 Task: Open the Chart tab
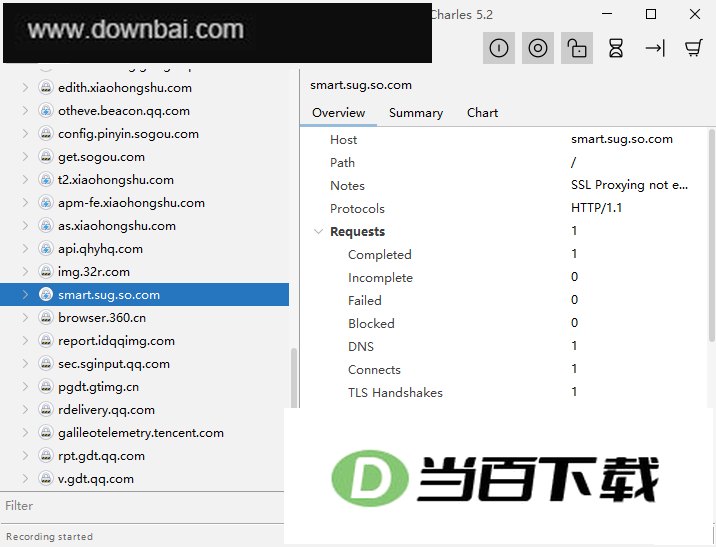coord(482,113)
